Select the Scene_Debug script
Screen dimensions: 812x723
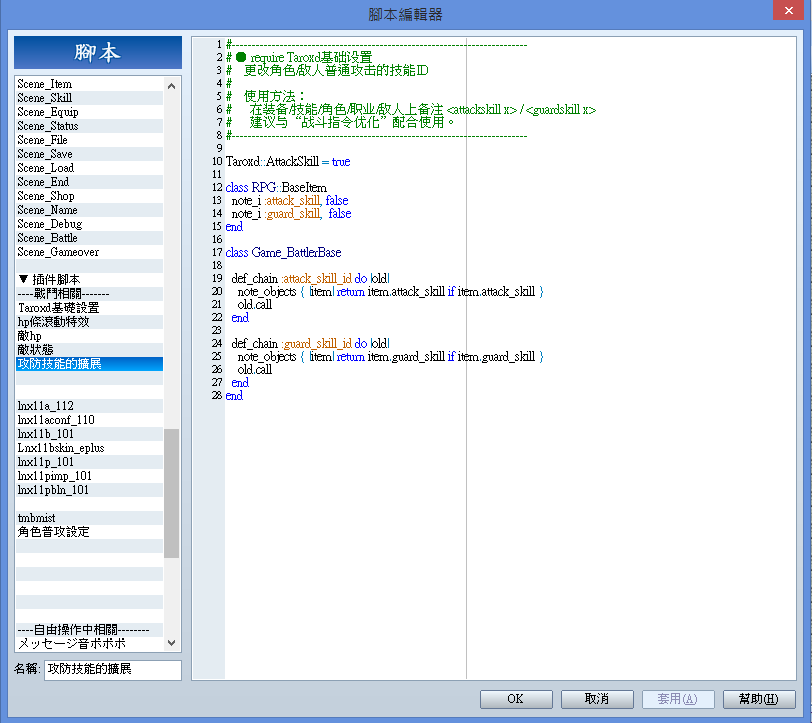point(90,224)
